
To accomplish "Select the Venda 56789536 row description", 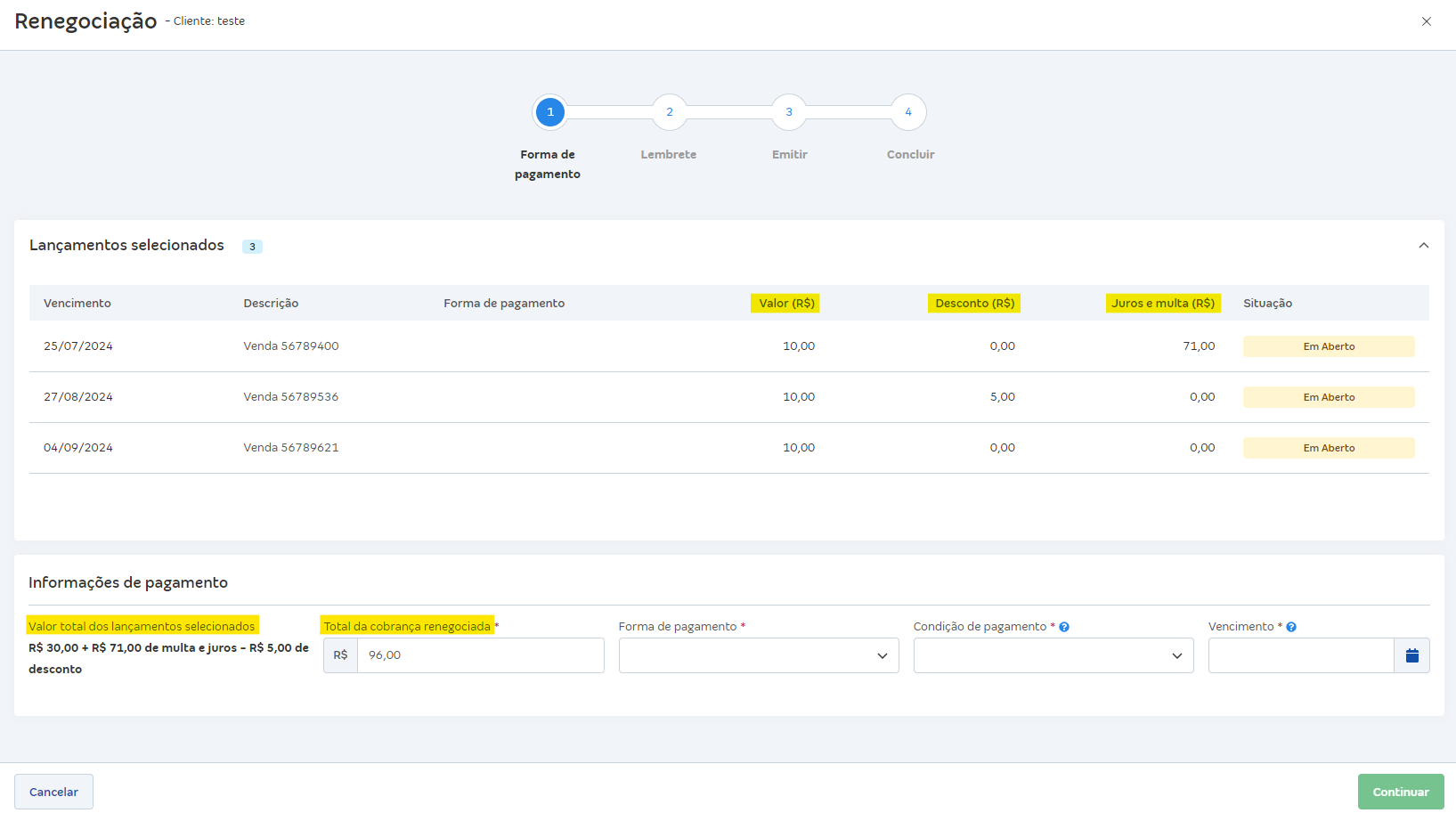I will (x=291, y=397).
